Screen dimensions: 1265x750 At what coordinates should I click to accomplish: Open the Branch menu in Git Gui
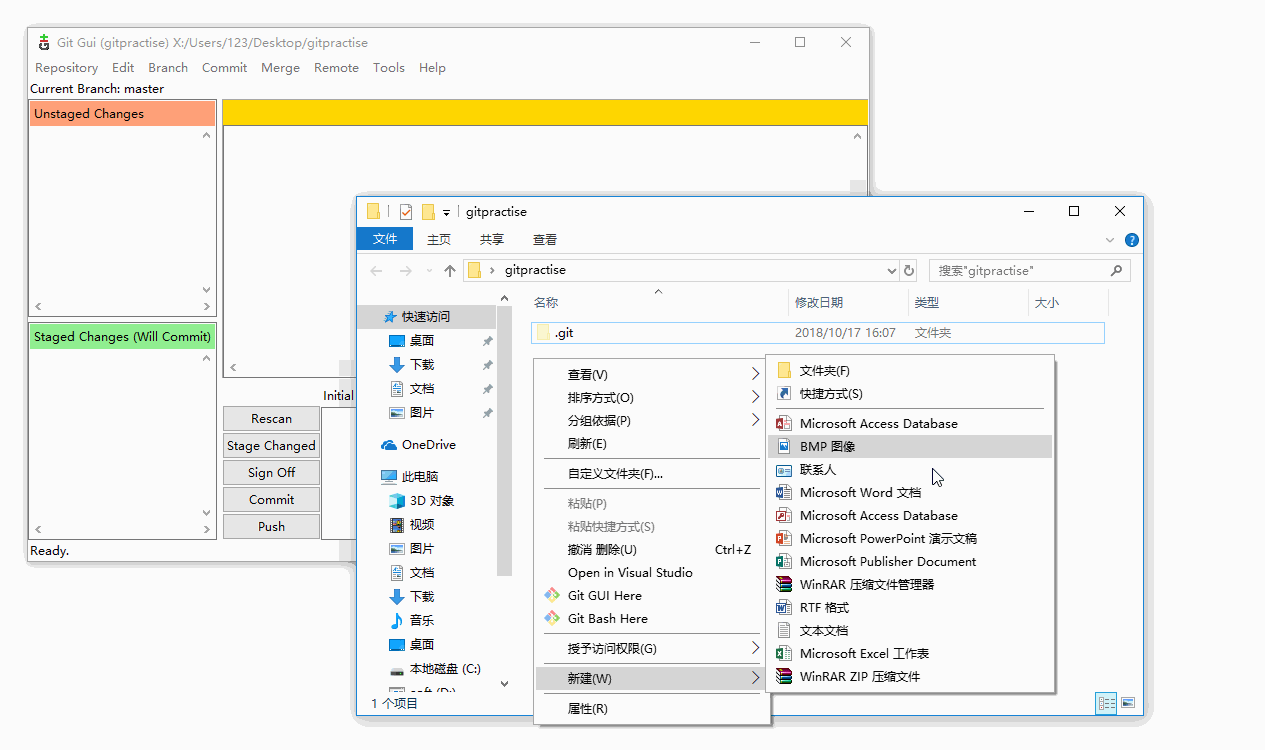[x=167, y=67]
